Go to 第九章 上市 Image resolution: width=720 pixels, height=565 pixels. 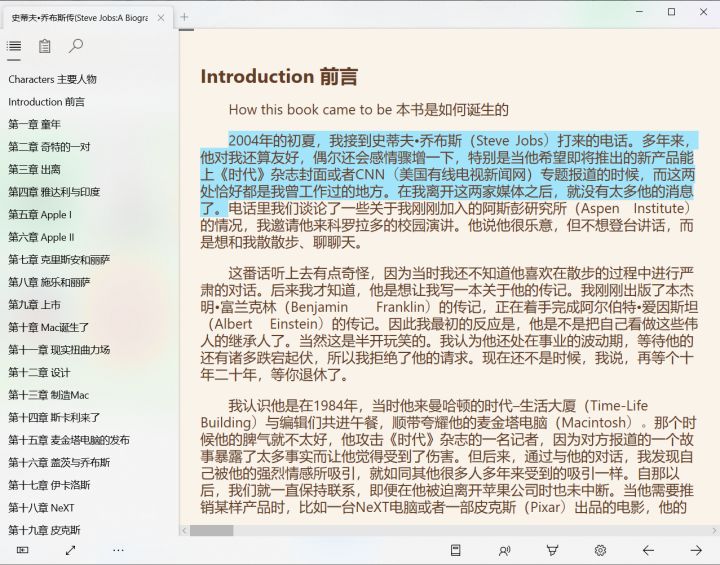coord(34,305)
